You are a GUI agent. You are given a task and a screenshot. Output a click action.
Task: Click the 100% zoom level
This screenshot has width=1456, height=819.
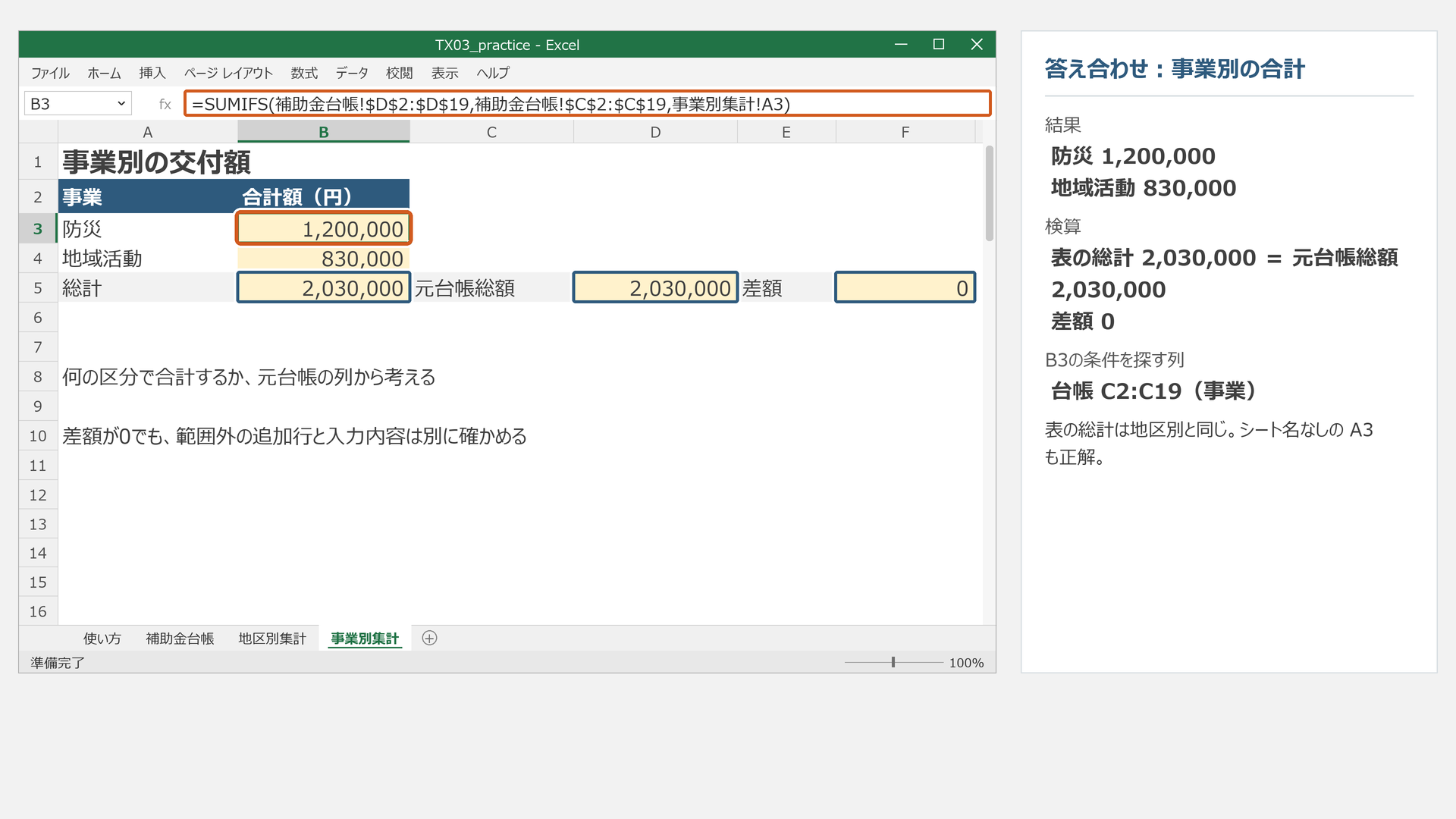[x=966, y=663]
